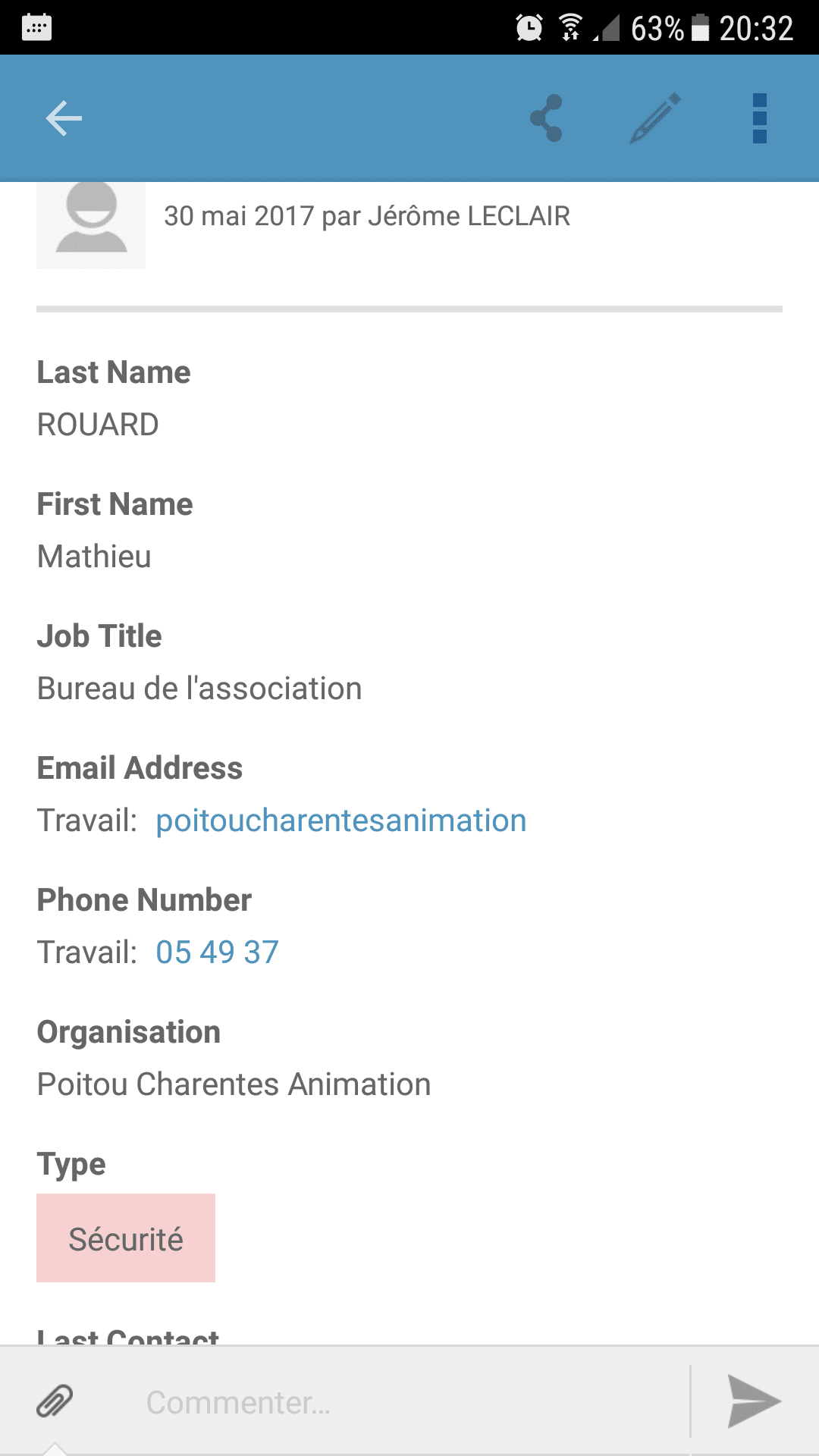819x1456 pixels.
Task: Tap the pencil edit icon
Action: [x=656, y=118]
